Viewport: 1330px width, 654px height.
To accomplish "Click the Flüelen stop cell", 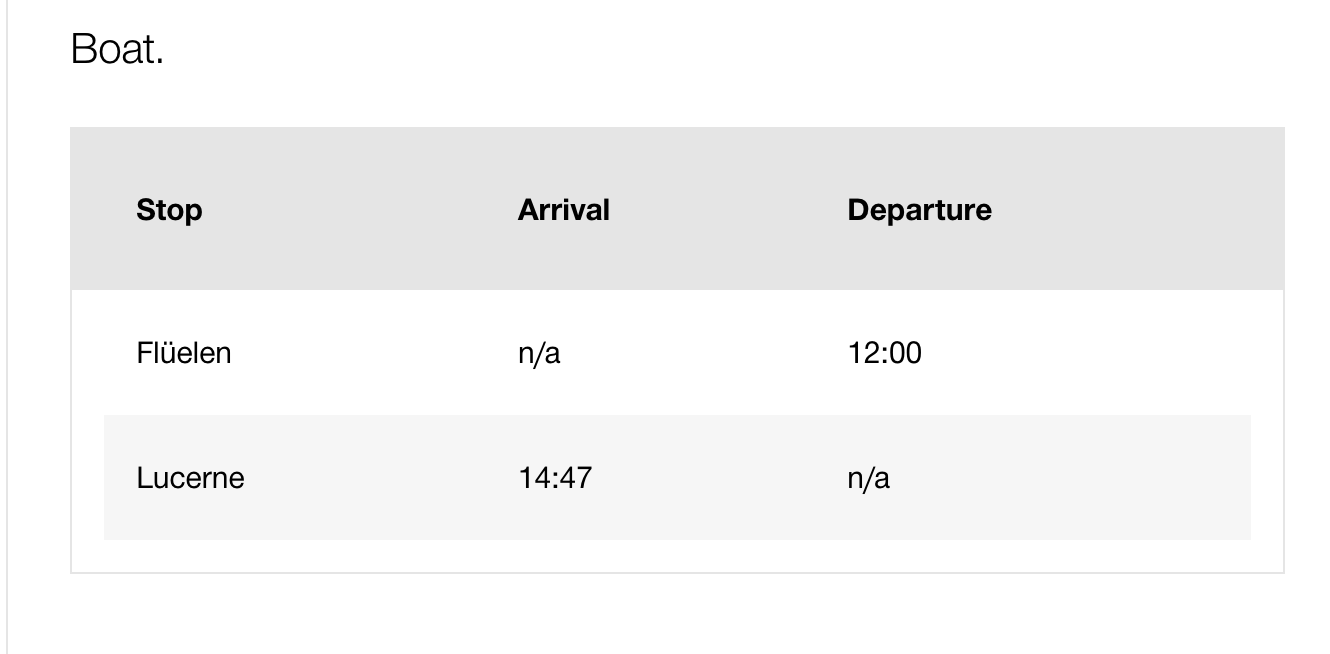I will (184, 353).
